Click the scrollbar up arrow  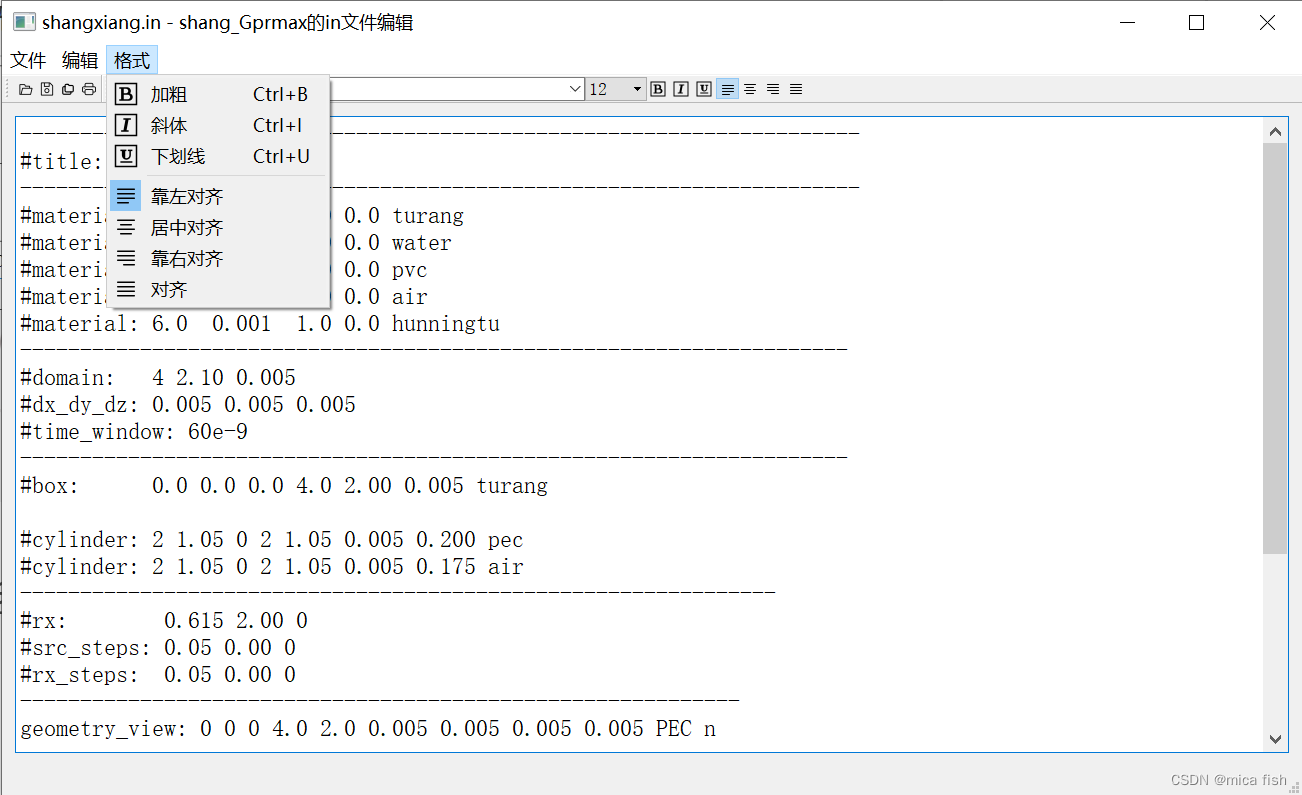(x=1275, y=131)
